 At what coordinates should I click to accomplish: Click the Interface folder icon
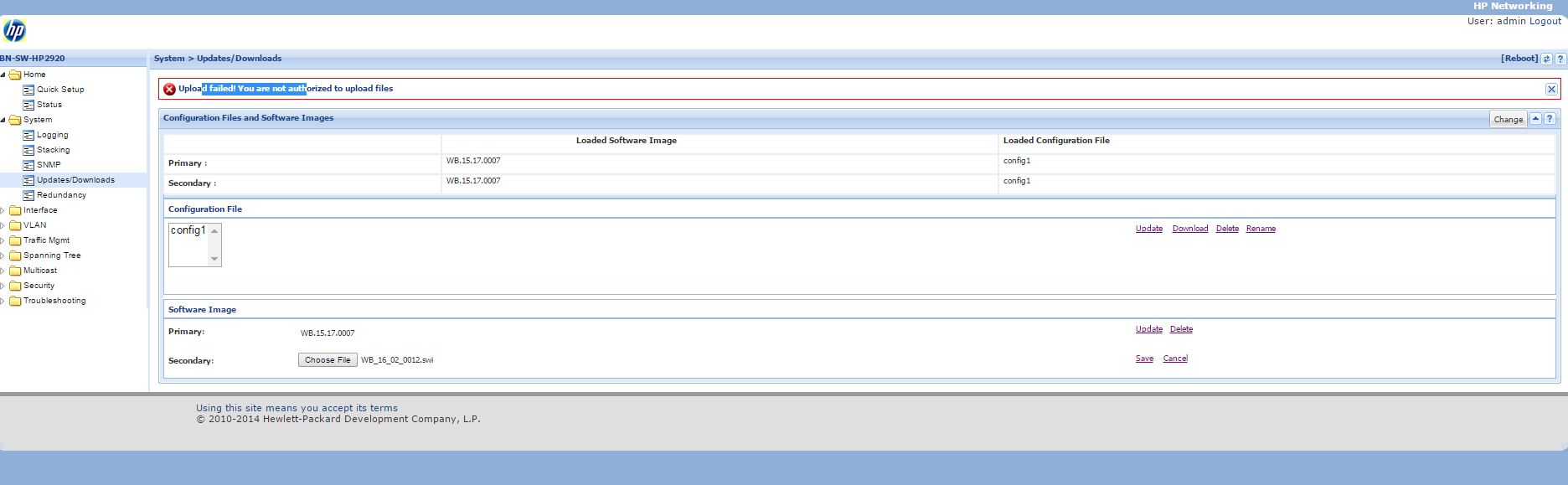point(15,210)
